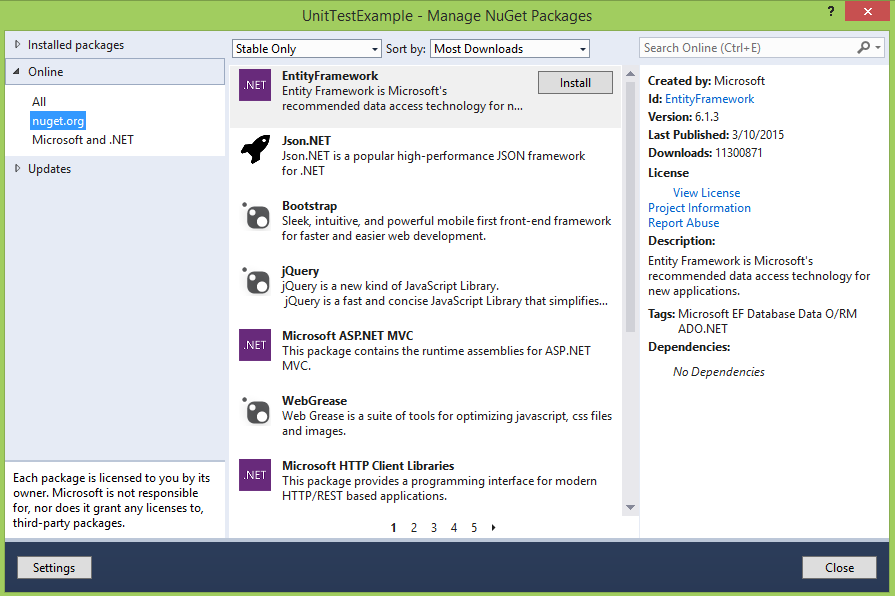Click the scroll down arrow of package list
895x596 pixels.
[630, 507]
